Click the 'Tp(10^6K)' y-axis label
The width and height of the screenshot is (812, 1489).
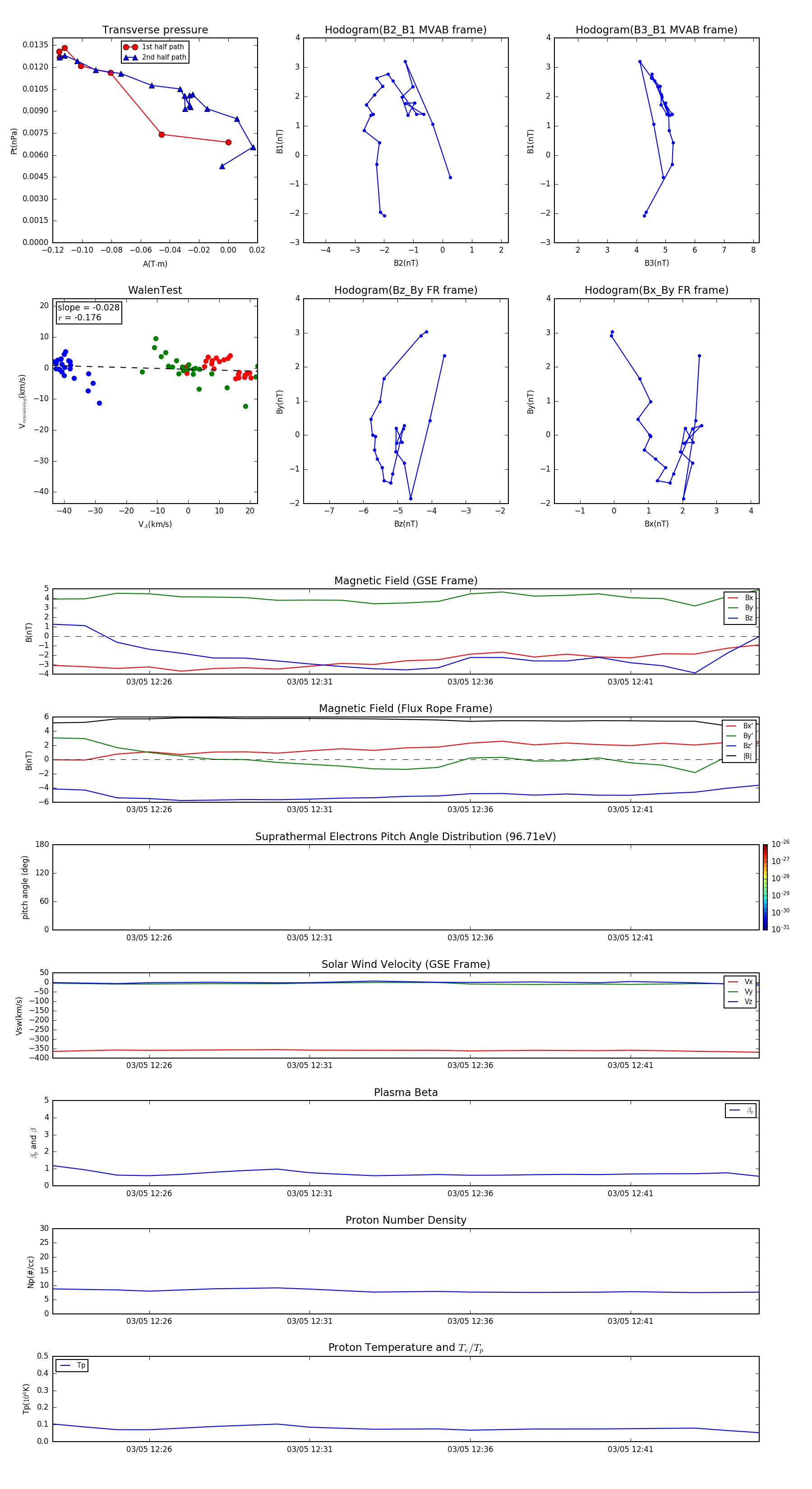(x=26, y=1398)
